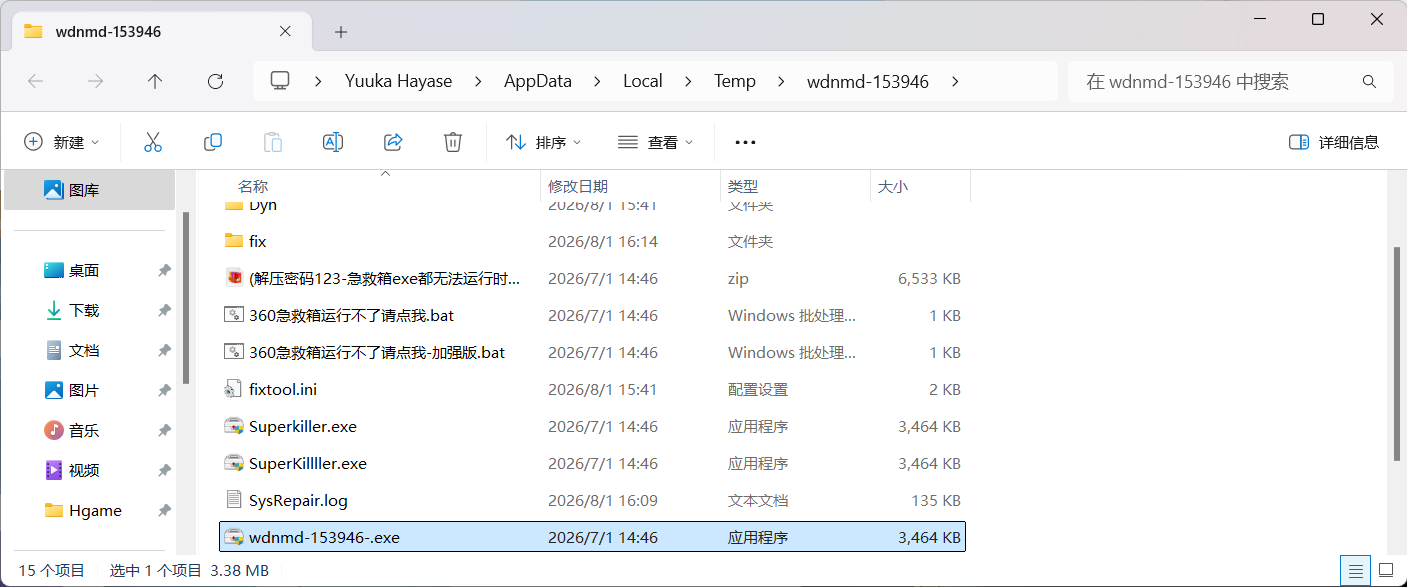1407x587 pixels.
Task: Select the fixtool.ini file icon
Action: pyautogui.click(x=234, y=389)
